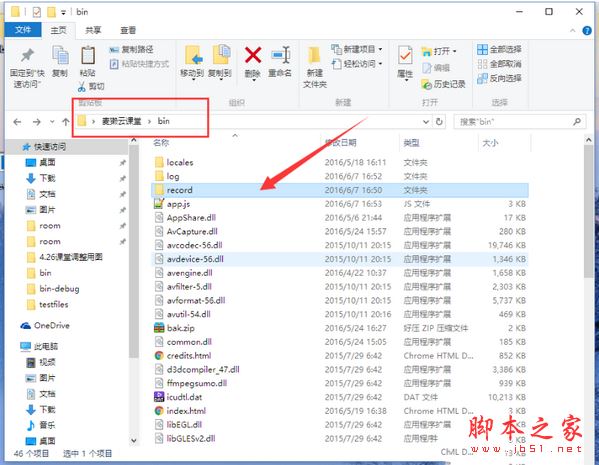Open the Move to (移动到) menu
Screen dimensions: 599x465
[192, 62]
